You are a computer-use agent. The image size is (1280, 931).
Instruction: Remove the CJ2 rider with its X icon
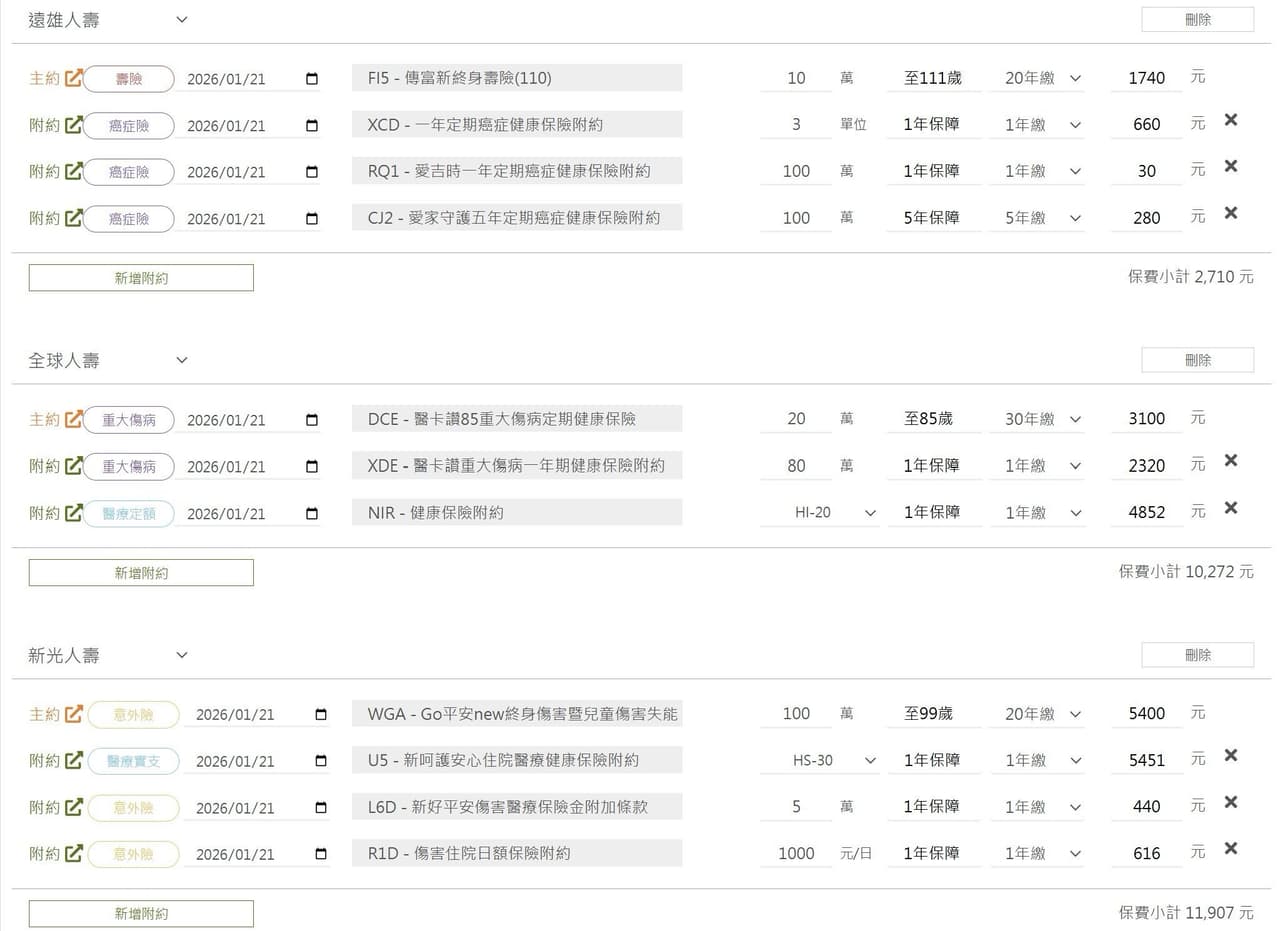1231,212
